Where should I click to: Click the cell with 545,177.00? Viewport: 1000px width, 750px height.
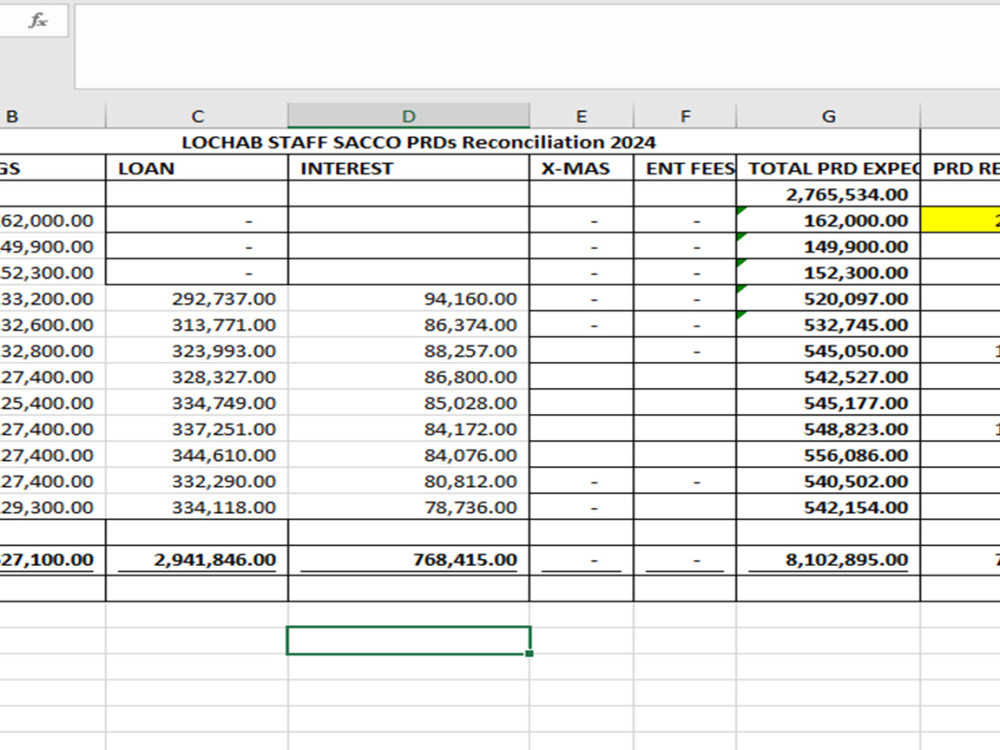[828, 403]
